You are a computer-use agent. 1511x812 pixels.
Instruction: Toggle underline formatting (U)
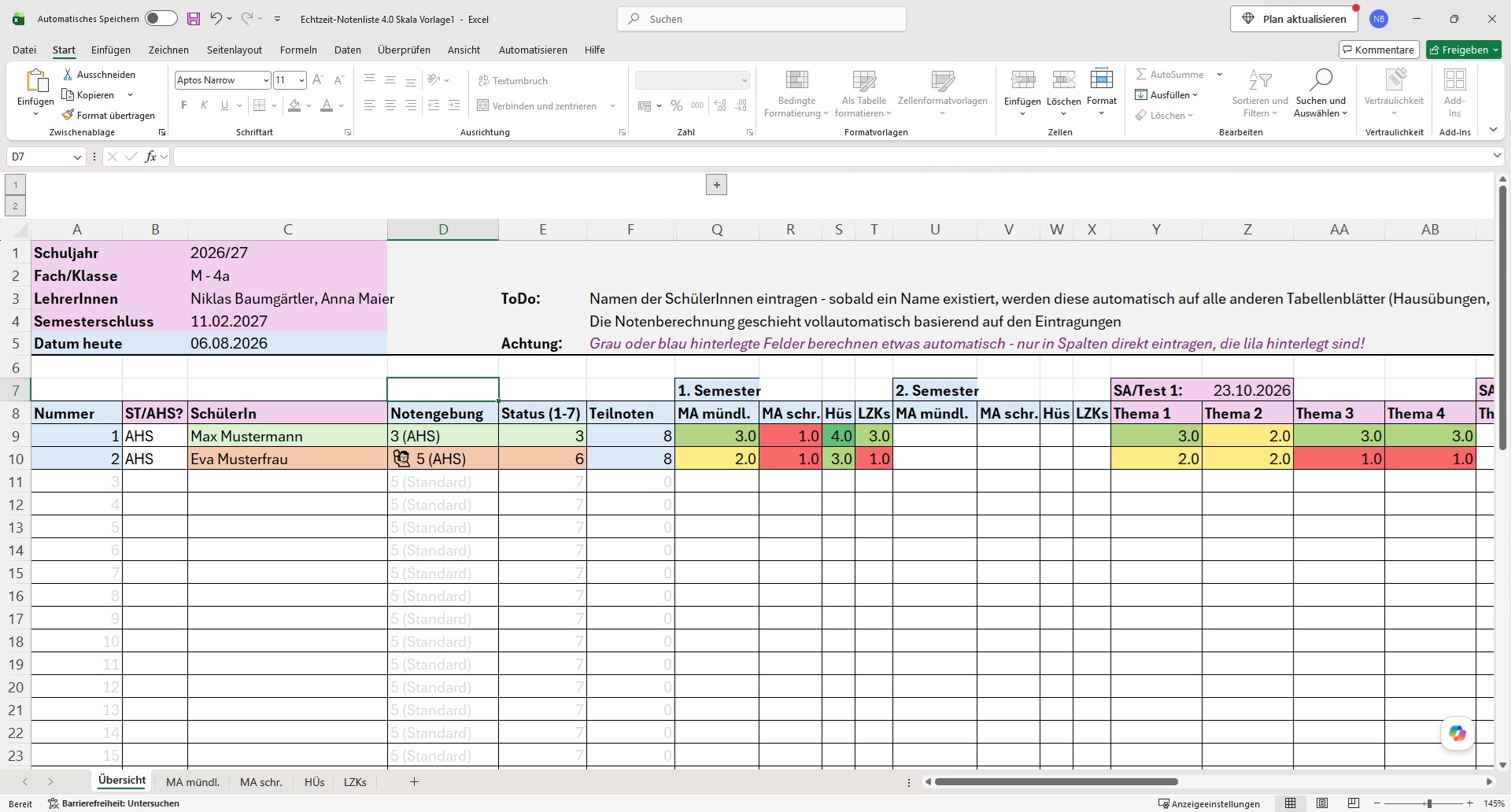click(224, 105)
